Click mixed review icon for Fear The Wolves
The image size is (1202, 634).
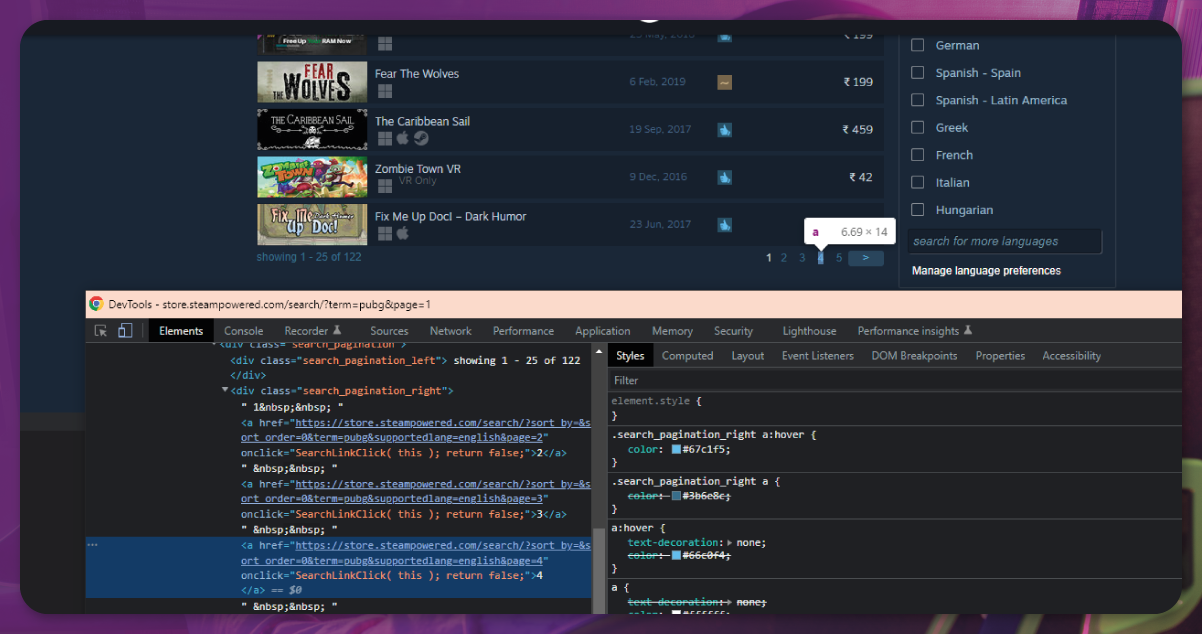click(x=724, y=82)
